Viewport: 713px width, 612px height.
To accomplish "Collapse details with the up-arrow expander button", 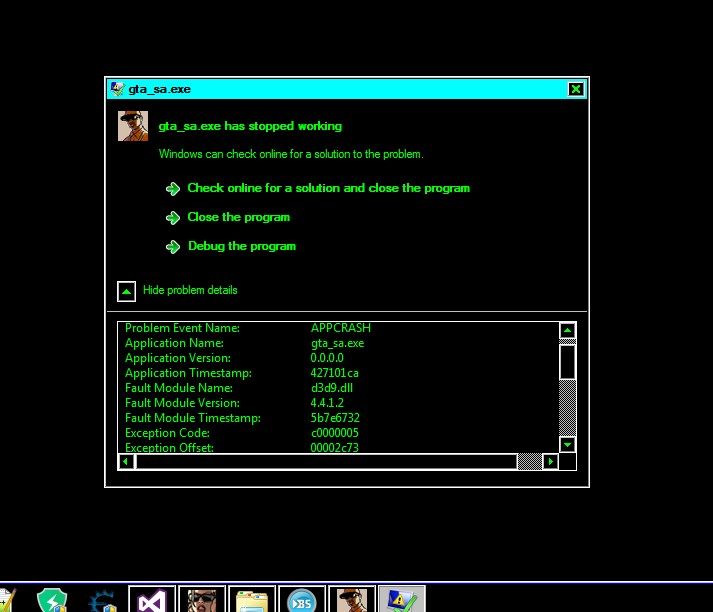I will [x=126, y=291].
